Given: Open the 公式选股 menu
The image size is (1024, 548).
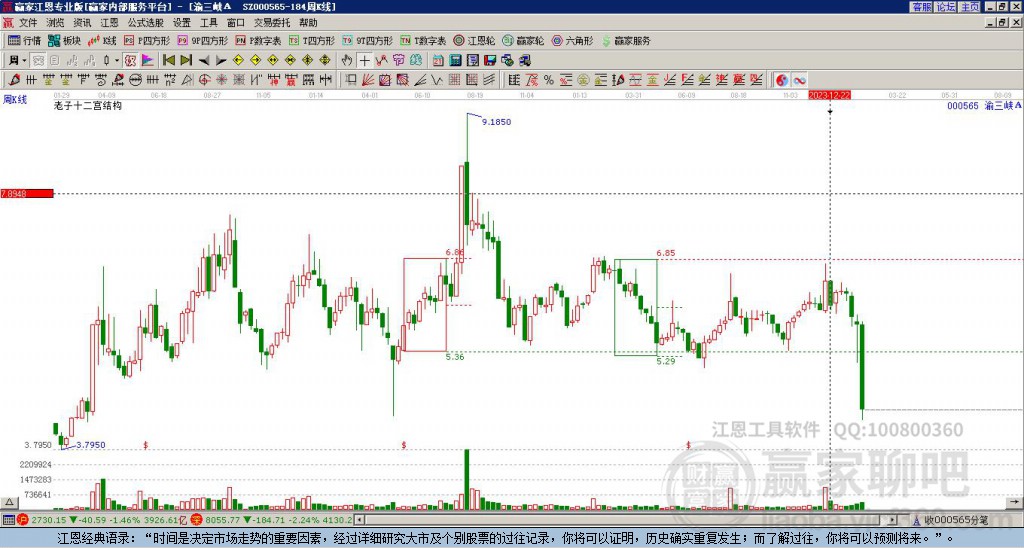Looking at the screenshot, I should pyautogui.click(x=145, y=23).
